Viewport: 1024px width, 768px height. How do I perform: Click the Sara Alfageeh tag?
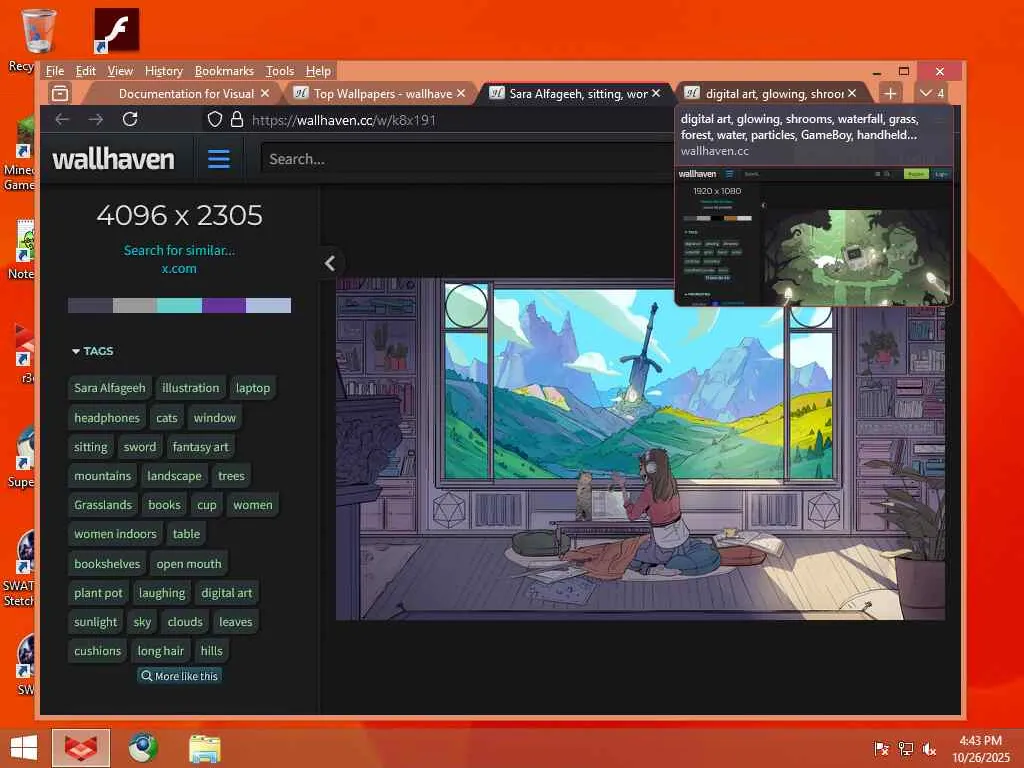coord(110,388)
